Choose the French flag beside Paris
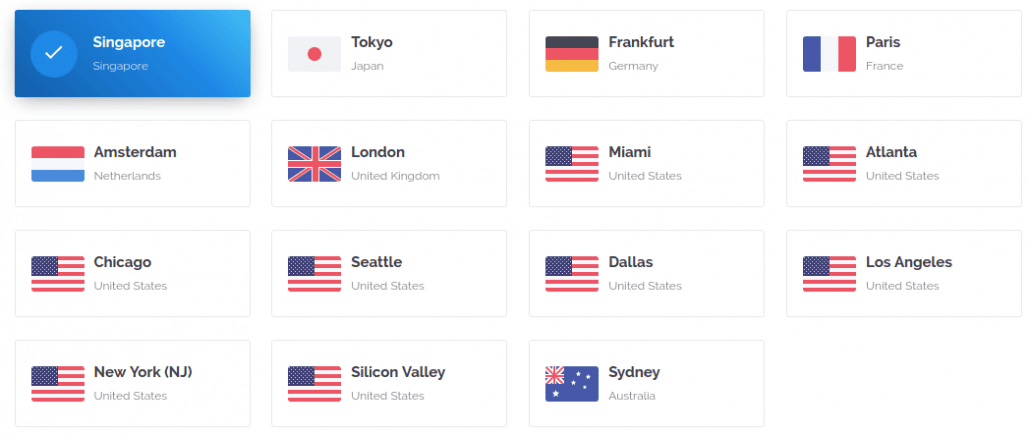The image size is (1030, 435). click(x=829, y=54)
